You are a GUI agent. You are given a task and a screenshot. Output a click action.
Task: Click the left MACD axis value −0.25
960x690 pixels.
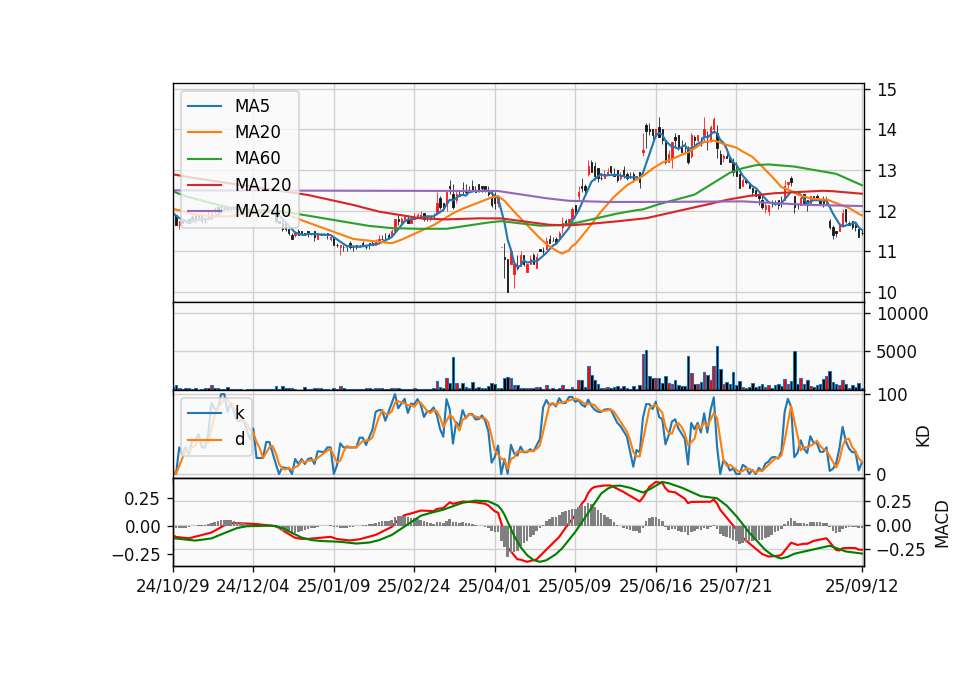[136, 555]
